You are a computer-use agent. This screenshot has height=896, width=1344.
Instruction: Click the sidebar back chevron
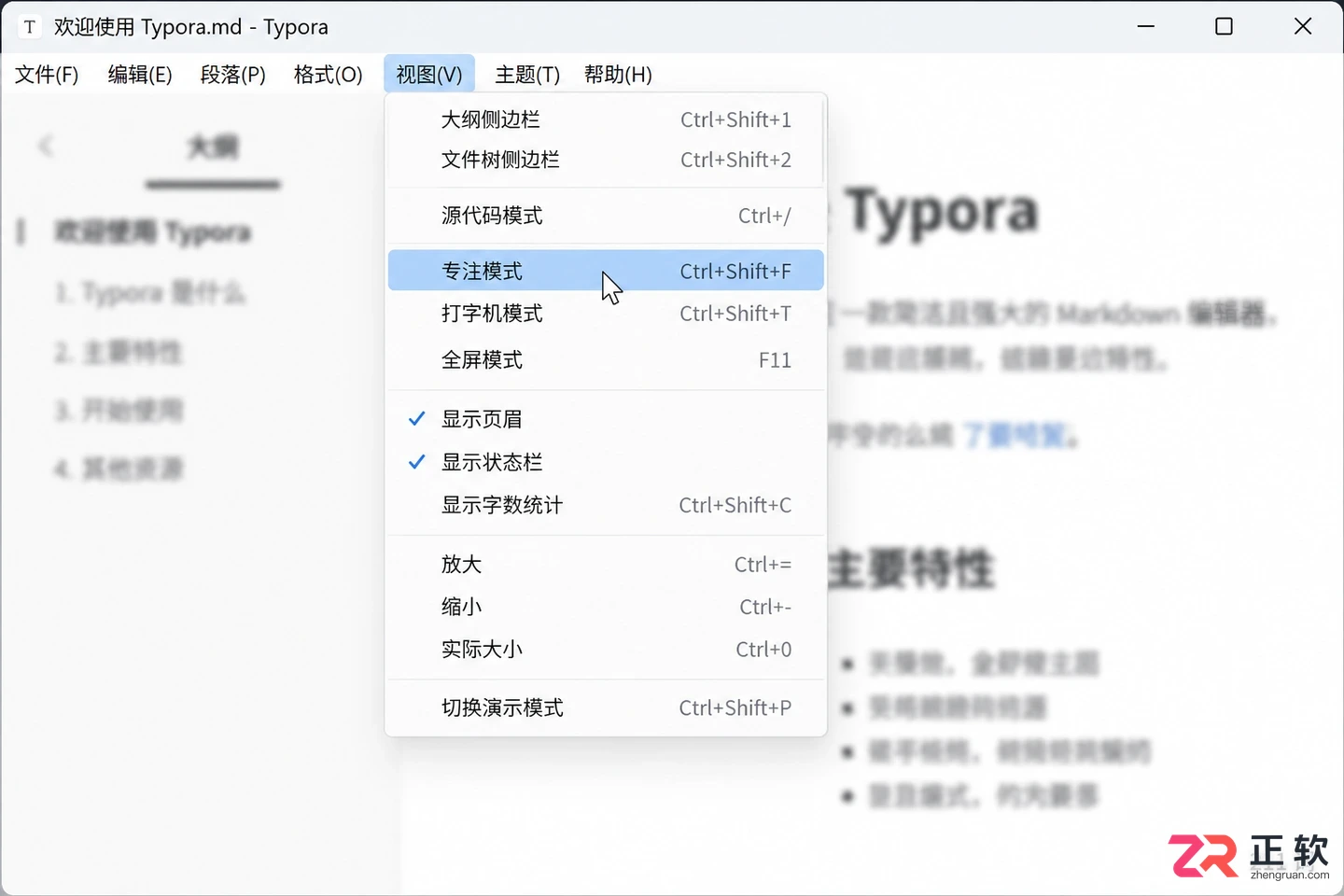point(46,146)
